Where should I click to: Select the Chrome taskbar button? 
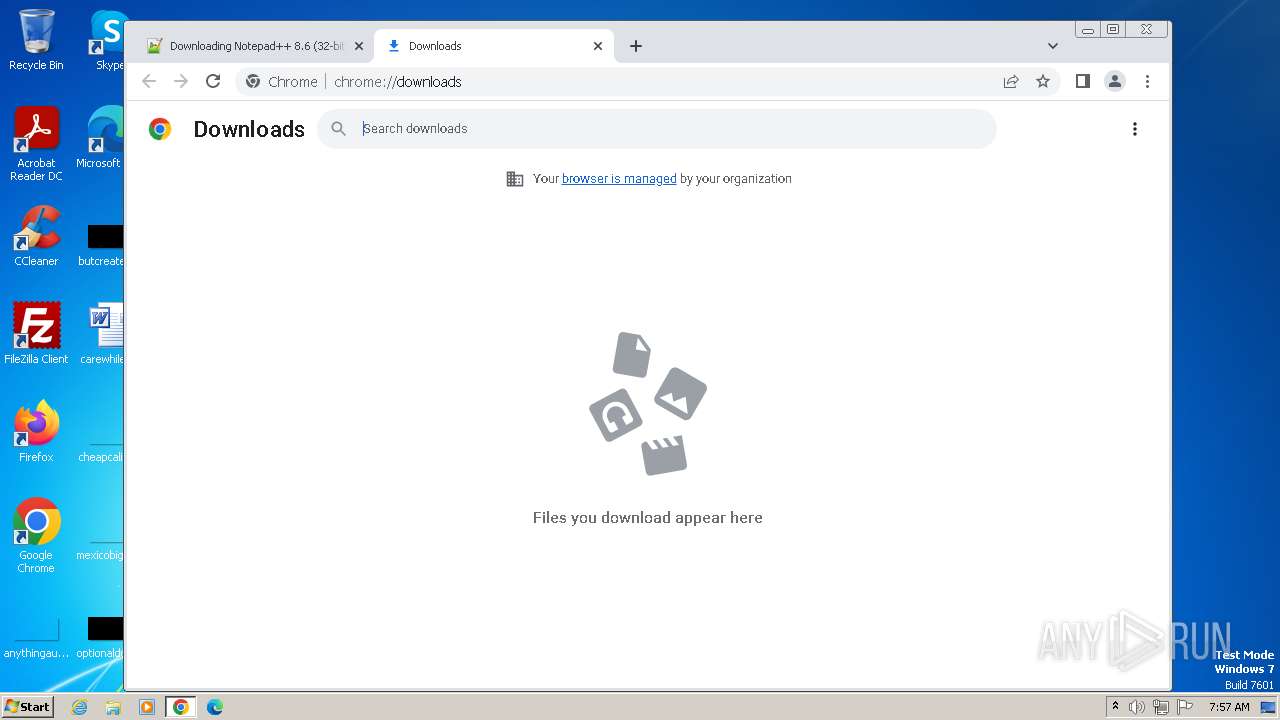(181, 707)
